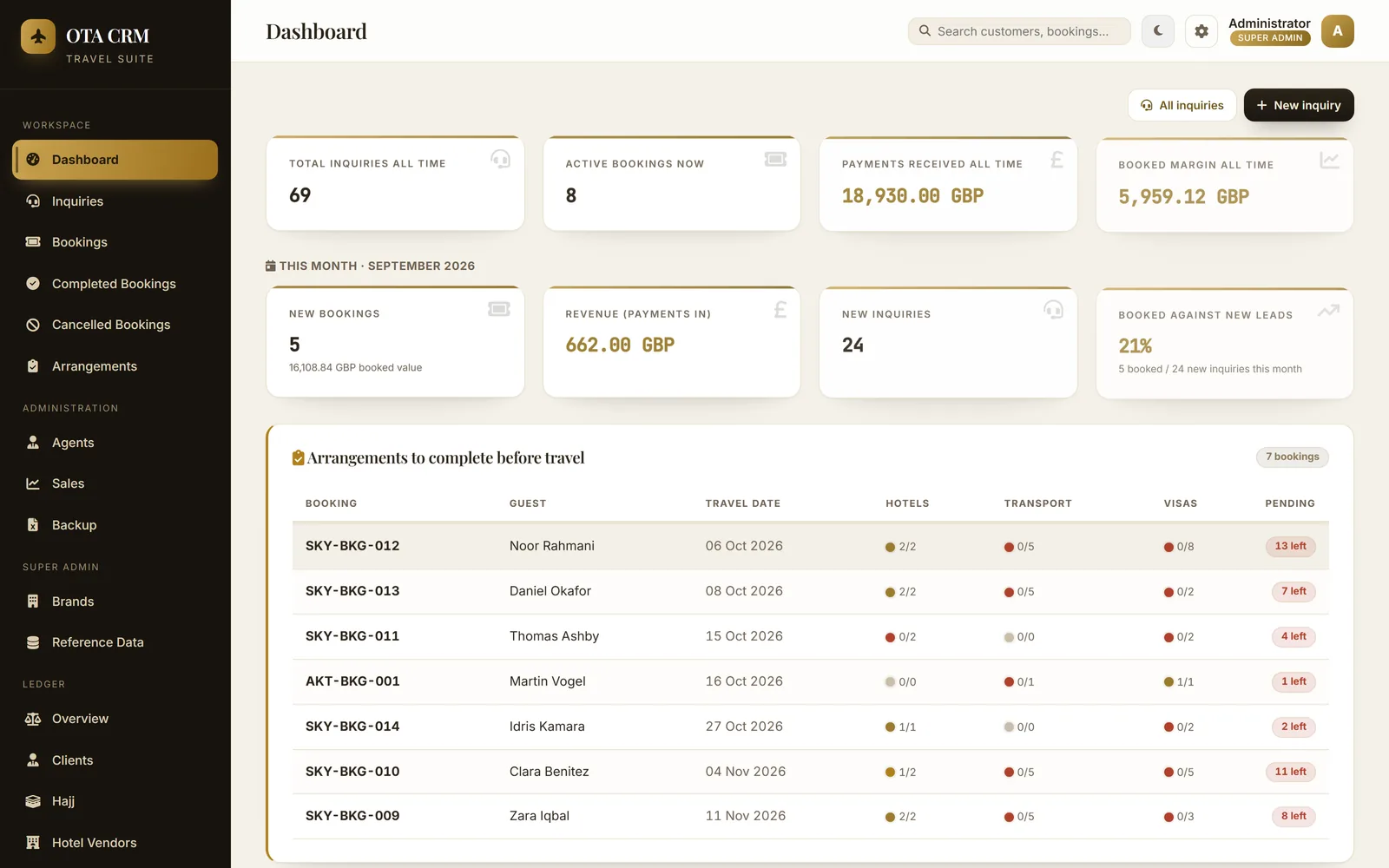Click the New Inquiries card headset icon
1389x868 pixels.
point(1053,309)
